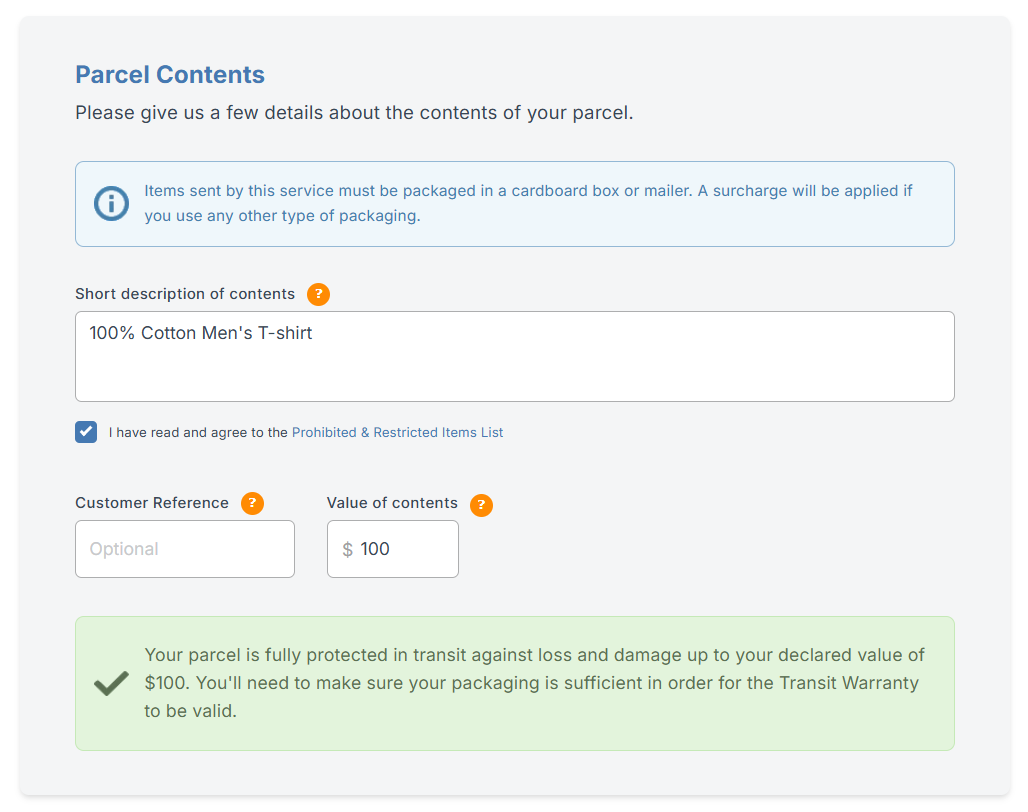The width and height of the screenshot is (1028, 812).
Task: Select the Value of contents amount field
Action: pos(402,549)
